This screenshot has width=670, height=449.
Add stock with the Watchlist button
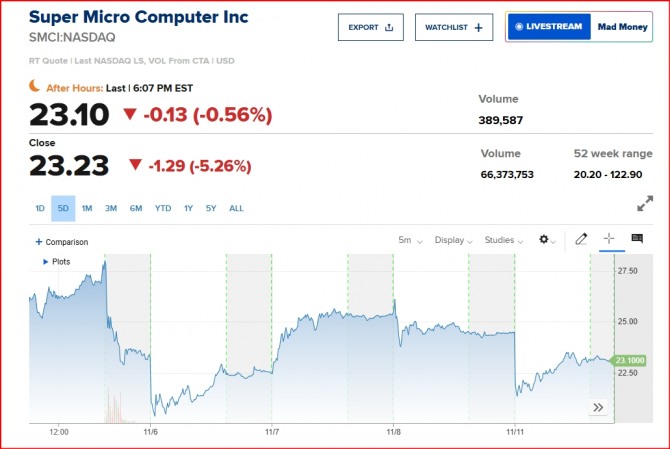click(453, 27)
